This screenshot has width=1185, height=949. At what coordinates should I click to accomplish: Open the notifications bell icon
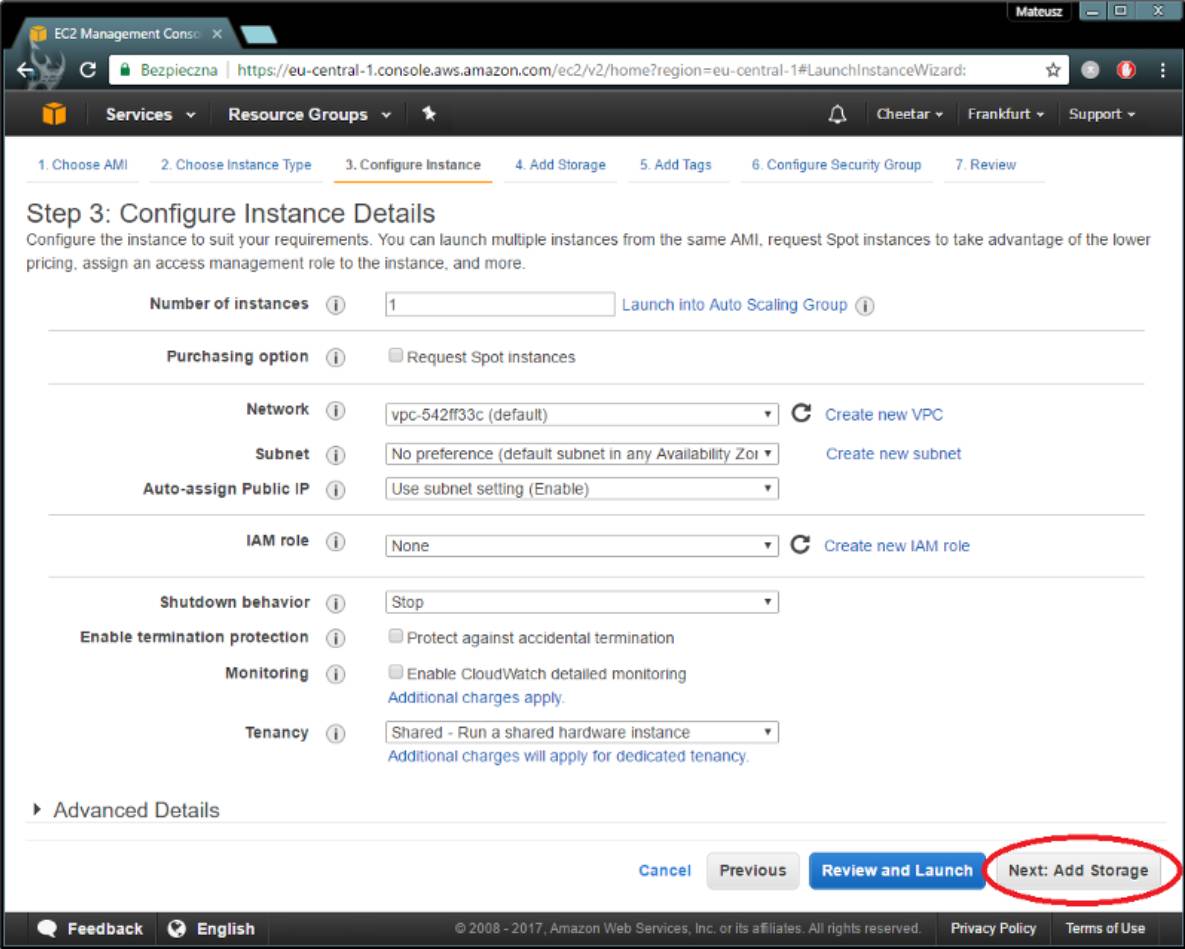tap(837, 114)
